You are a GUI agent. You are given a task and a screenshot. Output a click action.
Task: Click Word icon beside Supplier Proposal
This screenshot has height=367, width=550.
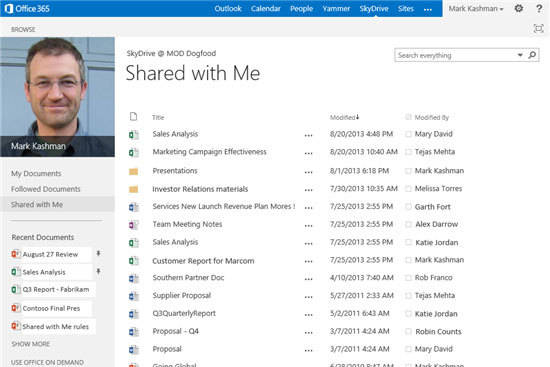pyautogui.click(x=133, y=296)
